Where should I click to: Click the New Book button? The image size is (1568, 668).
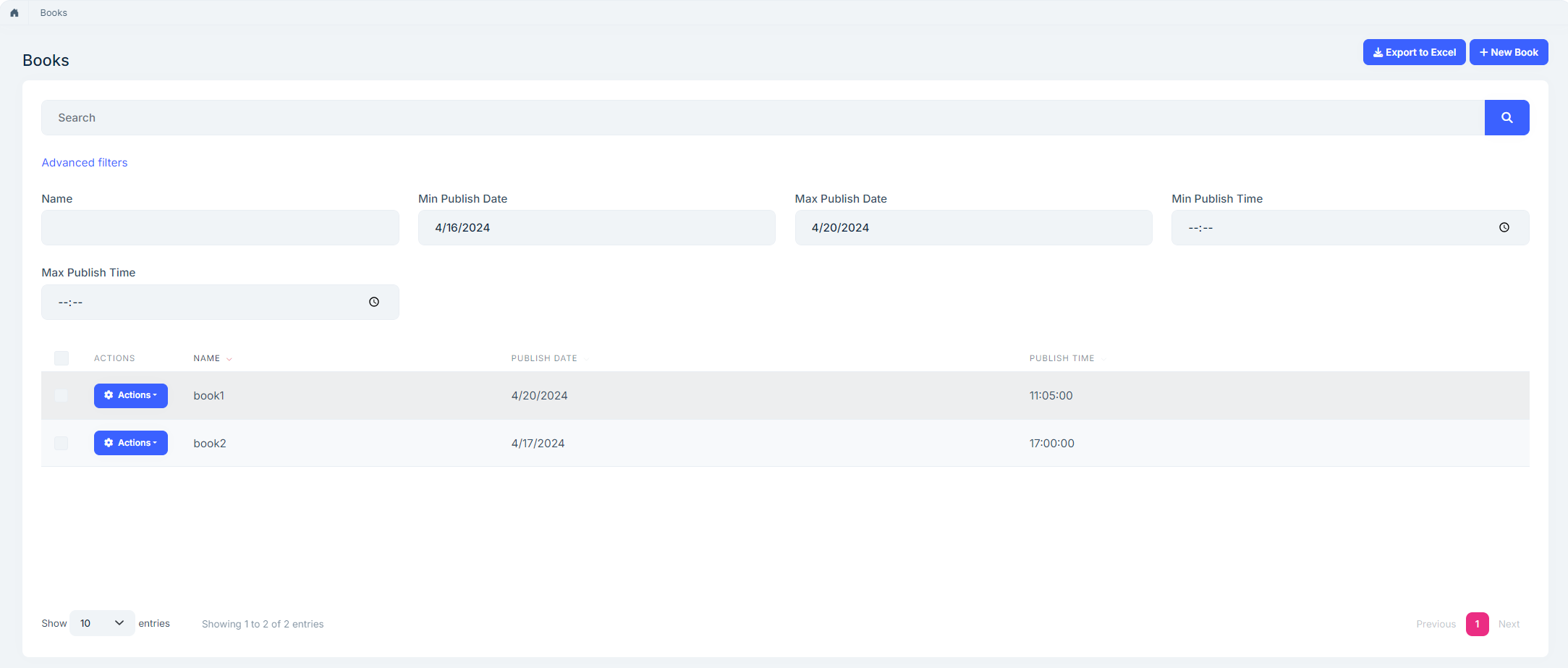click(1508, 53)
